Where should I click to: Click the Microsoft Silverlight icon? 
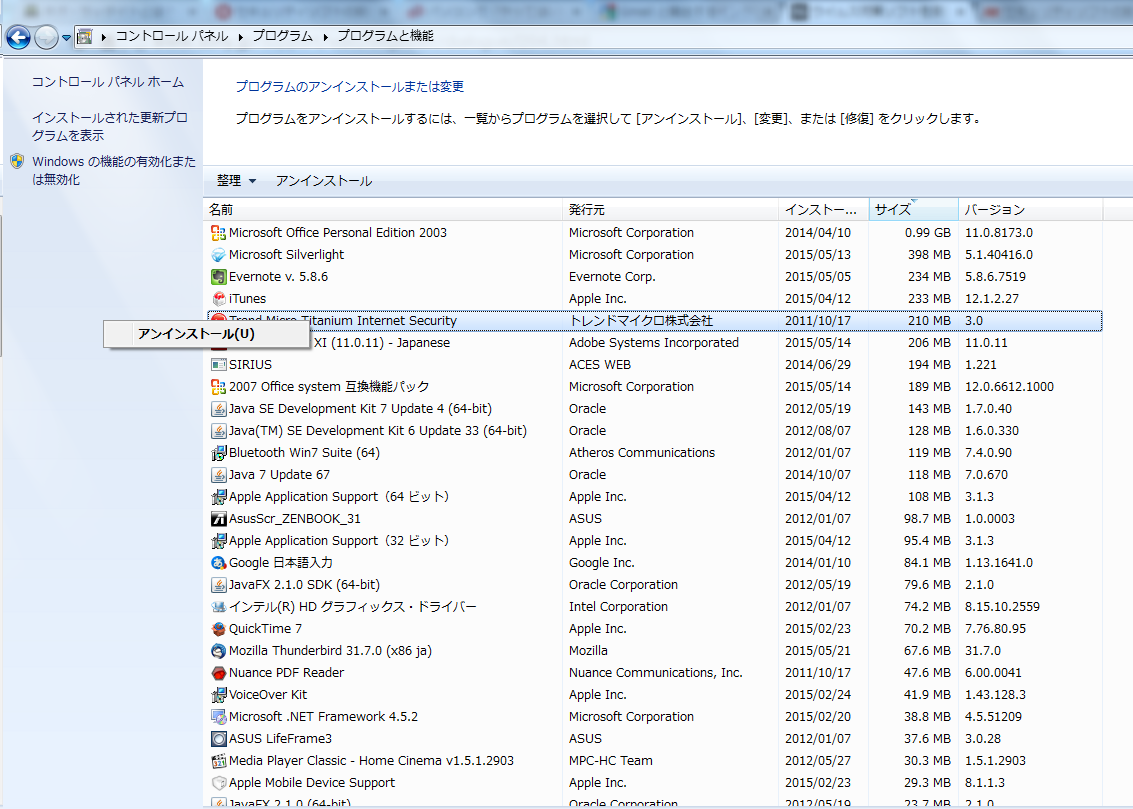tap(219, 255)
